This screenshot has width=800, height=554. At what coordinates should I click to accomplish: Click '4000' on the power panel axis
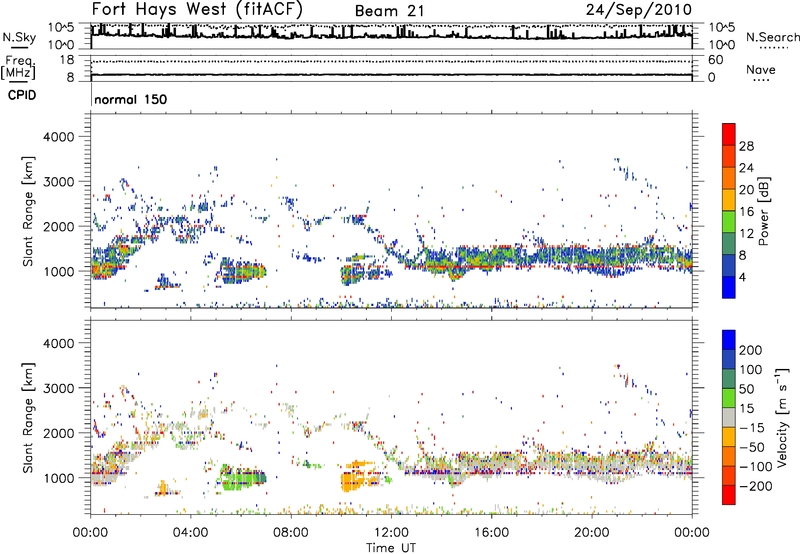pyautogui.click(x=59, y=137)
